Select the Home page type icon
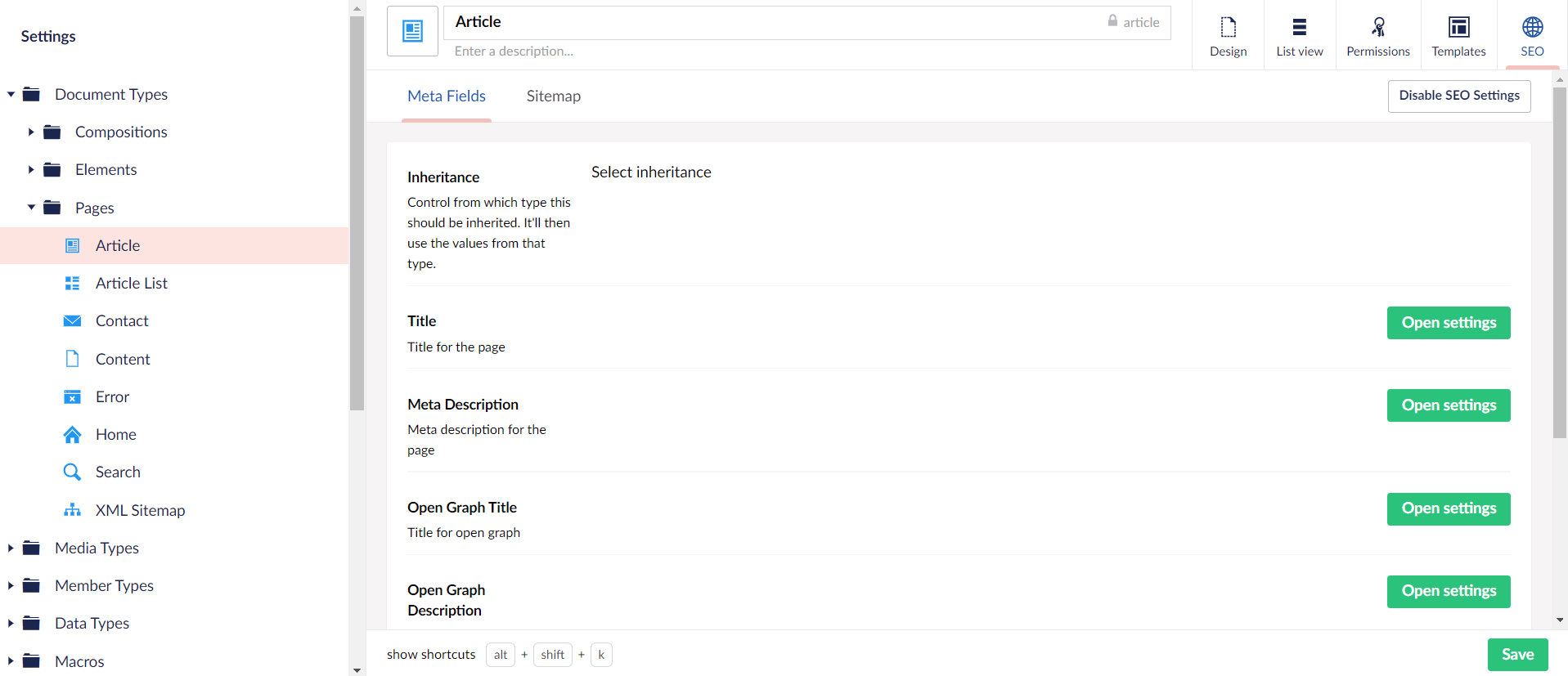This screenshot has width=1568, height=676. [73, 435]
